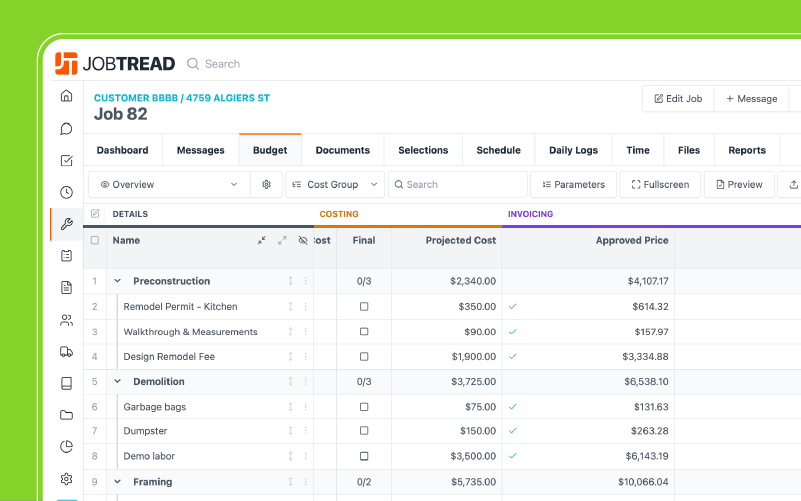The image size is (801, 501).
Task: Switch to the Schedule tab
Action: point(498,150)
